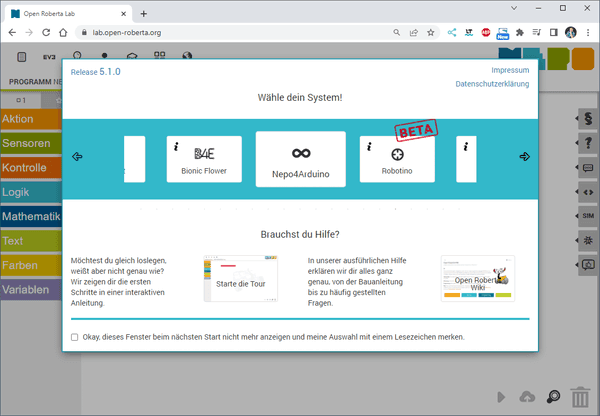Open the Impressum link

pos(510,70)
